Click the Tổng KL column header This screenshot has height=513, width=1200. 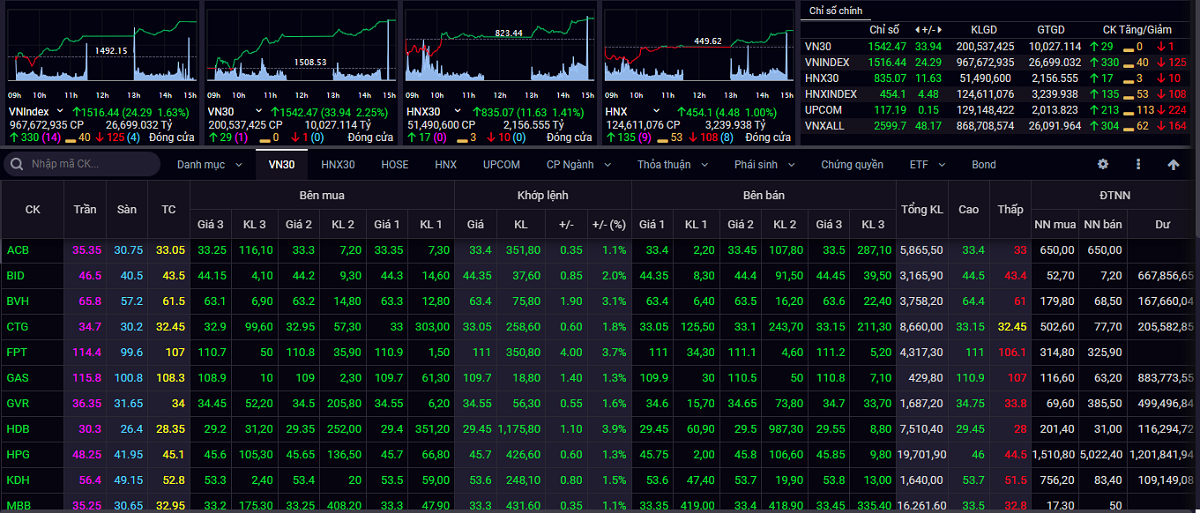pyautogui.click(x=922, y=210)
